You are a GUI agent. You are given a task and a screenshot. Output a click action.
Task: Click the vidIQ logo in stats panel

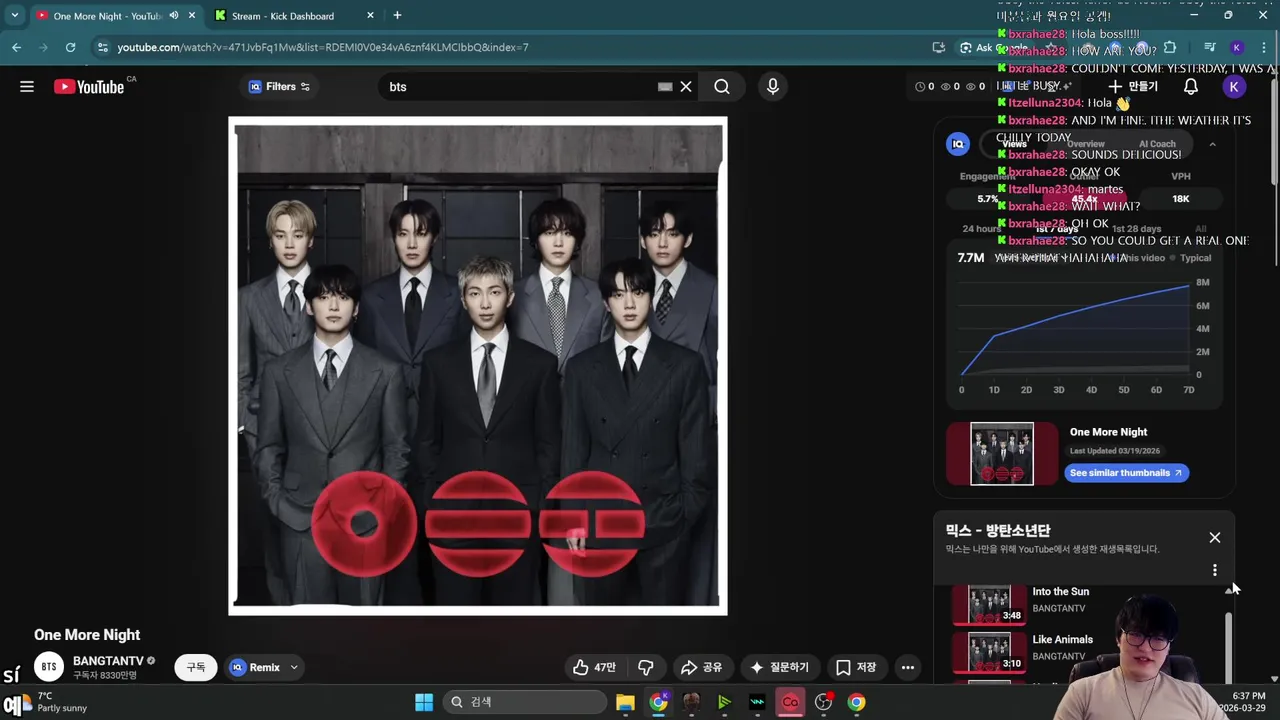pyautogui.click(x=958, y=144)
